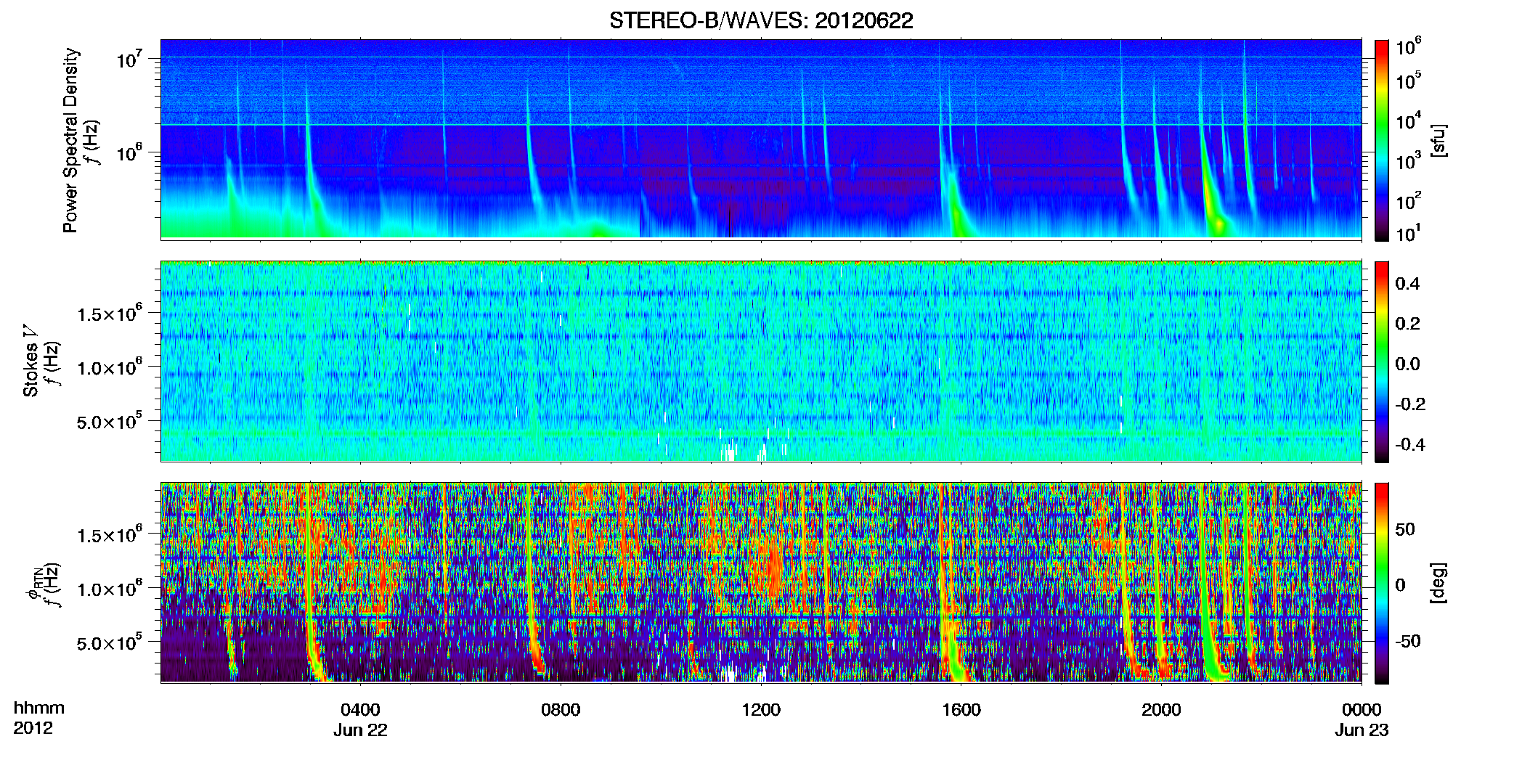Viewport: 1522px width, 784px height.
Task: Click the 1600 time tick label
Action: click(x=961, y=710)
